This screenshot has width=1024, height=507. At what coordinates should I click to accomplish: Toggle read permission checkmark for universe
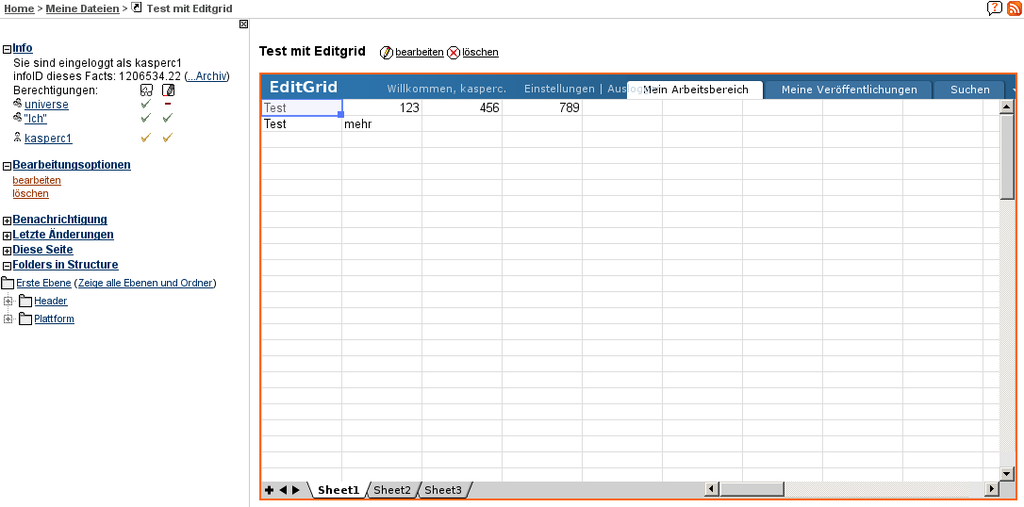click(146, 104)
